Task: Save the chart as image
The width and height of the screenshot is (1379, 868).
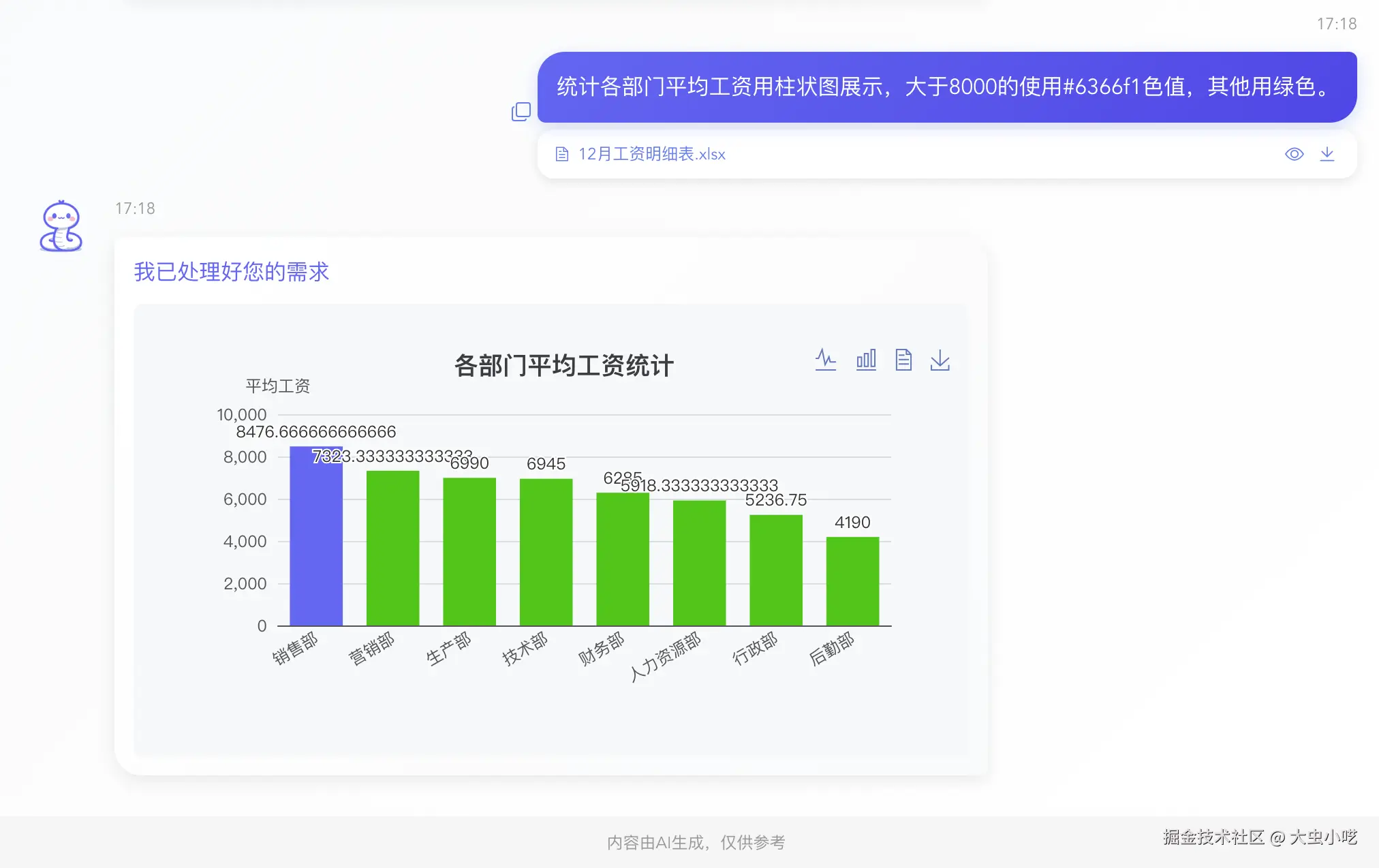Action: tap(940, 359)
